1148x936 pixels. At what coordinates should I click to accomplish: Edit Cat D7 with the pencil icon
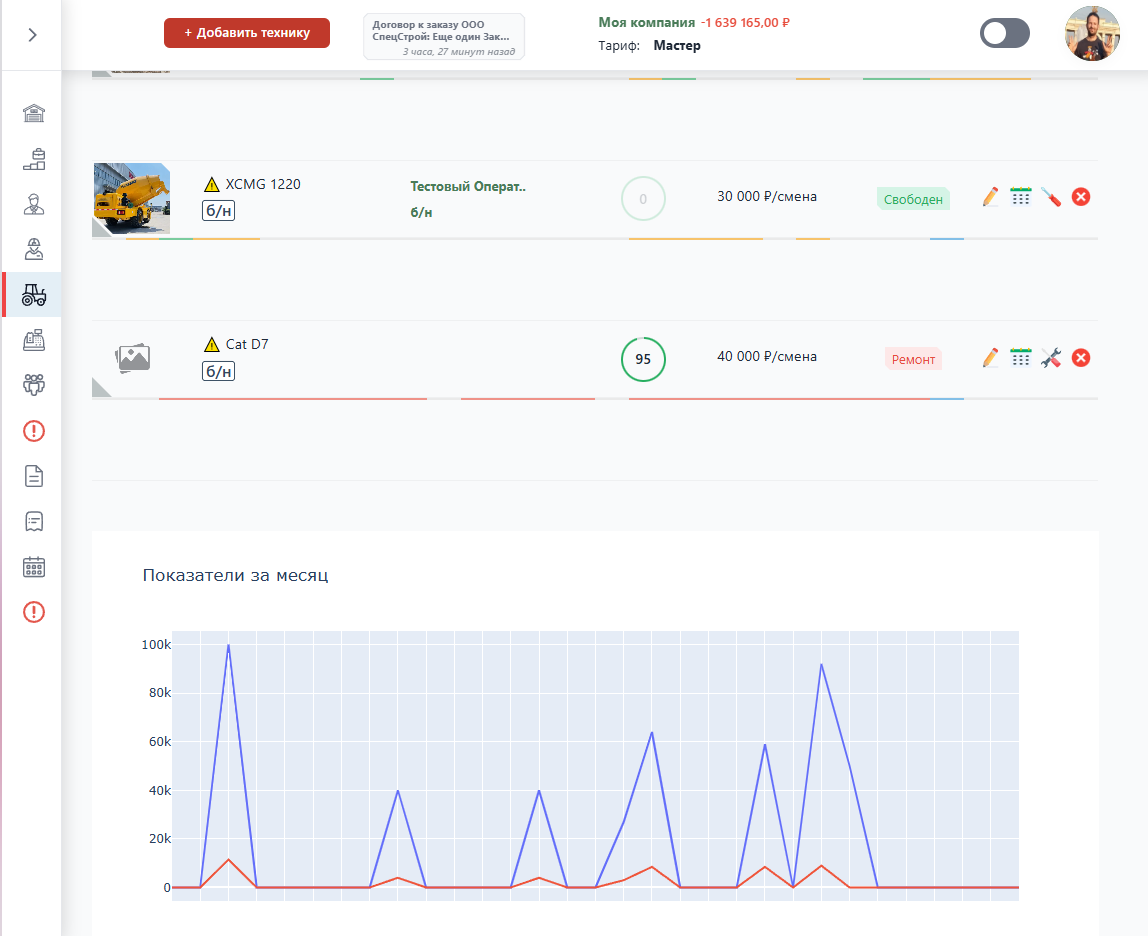(x=990, y=357)
